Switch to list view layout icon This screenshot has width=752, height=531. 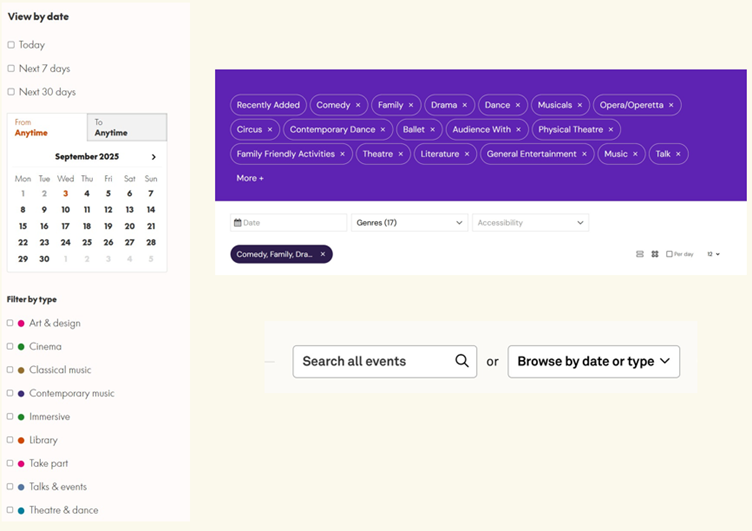(x=640, y=254)
